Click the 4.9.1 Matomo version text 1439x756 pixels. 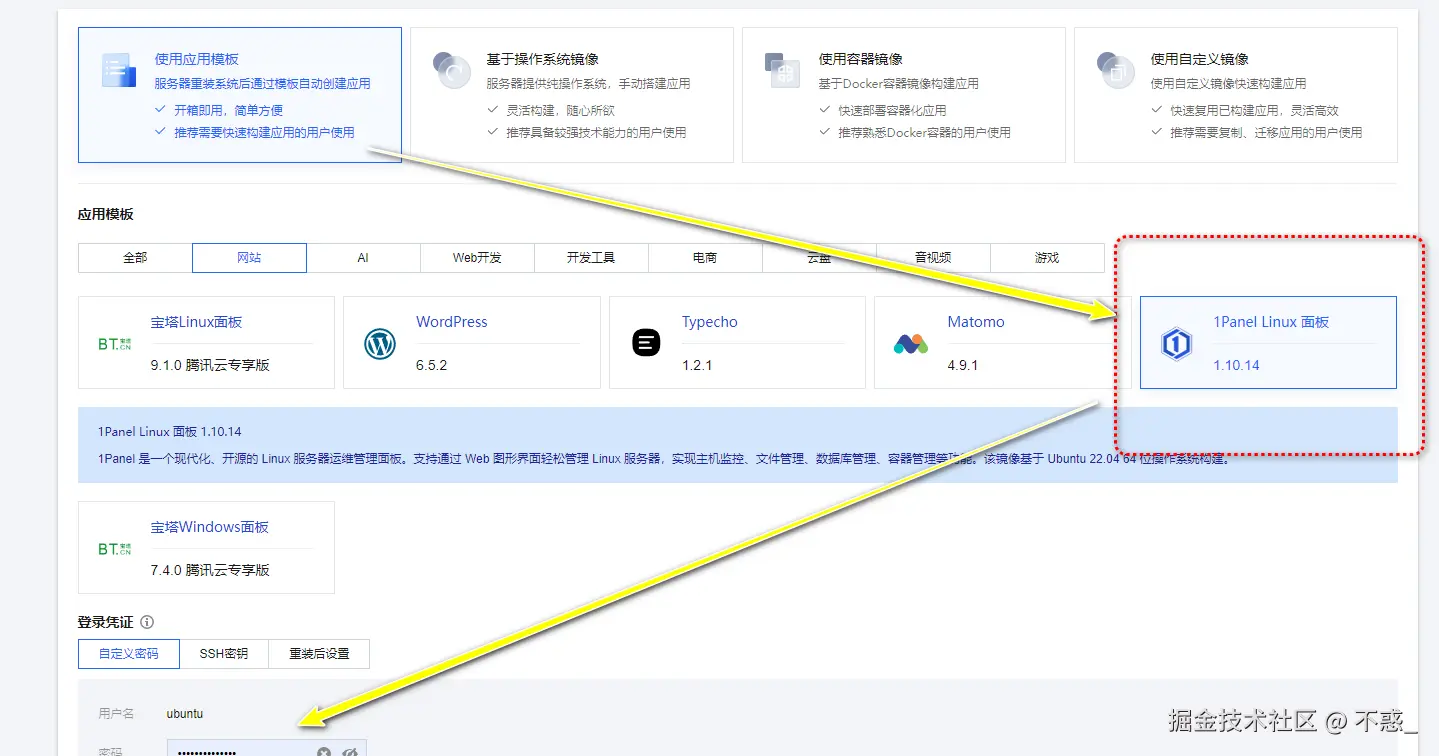[963, 365]
